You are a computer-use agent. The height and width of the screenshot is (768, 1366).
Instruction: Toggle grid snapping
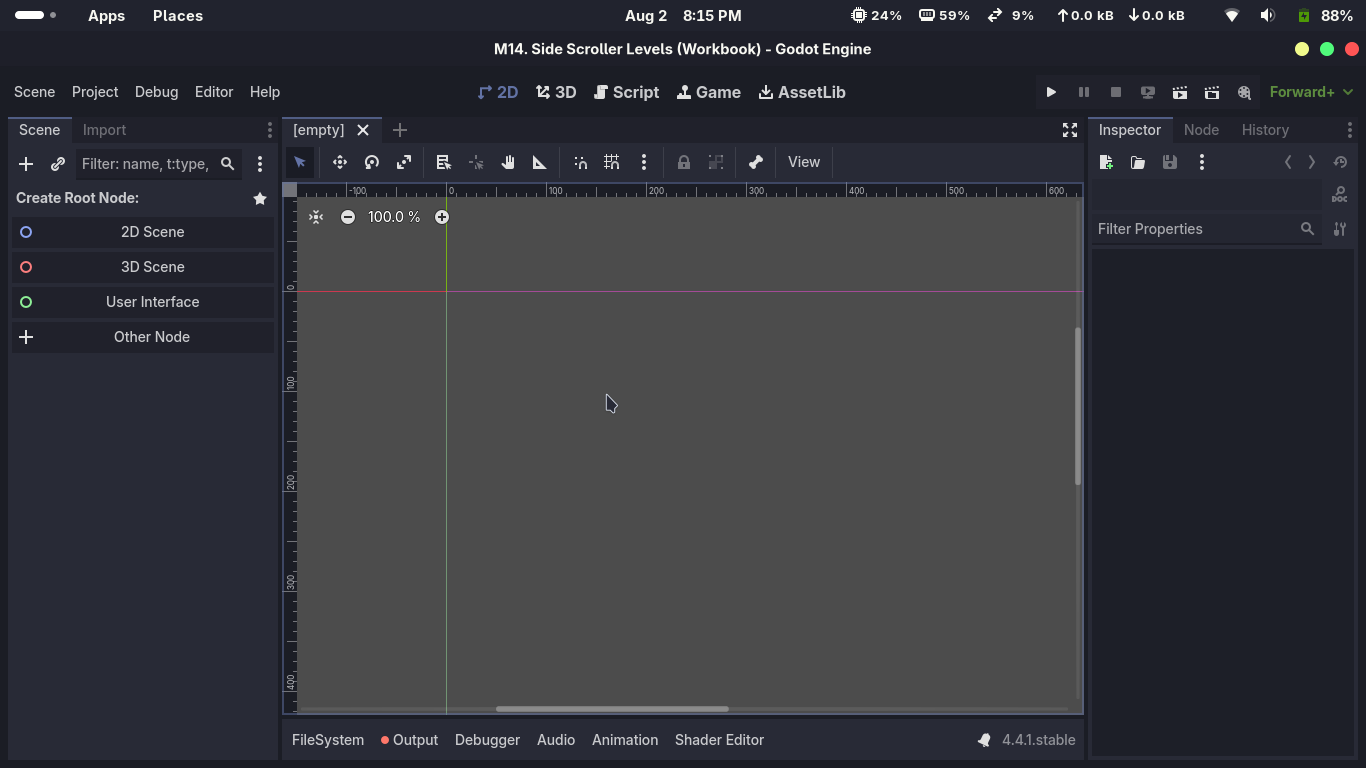tap(612, 162)
